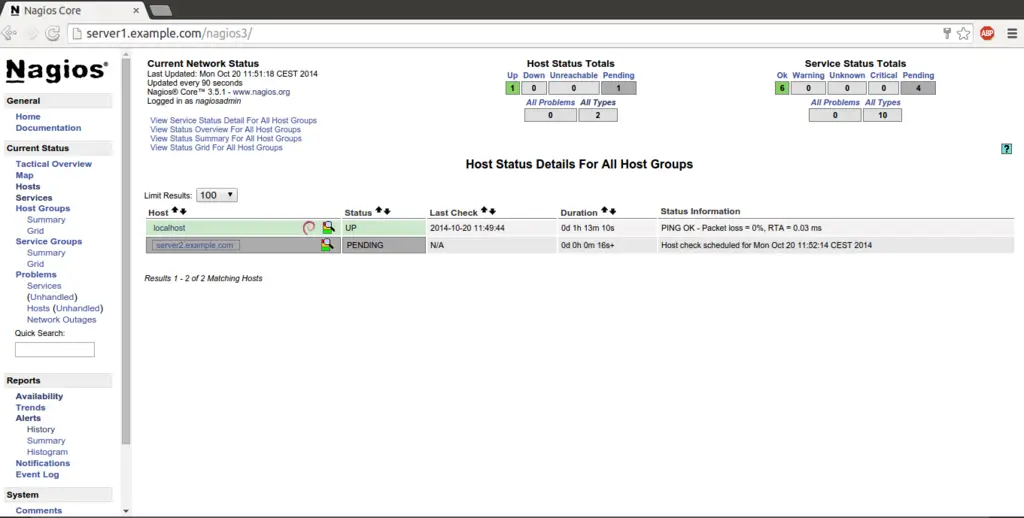Viewport: 1024px width, 518px height.
Task: View service details icon for localhost
Action: pyautogui.click(x=328, y=227)
